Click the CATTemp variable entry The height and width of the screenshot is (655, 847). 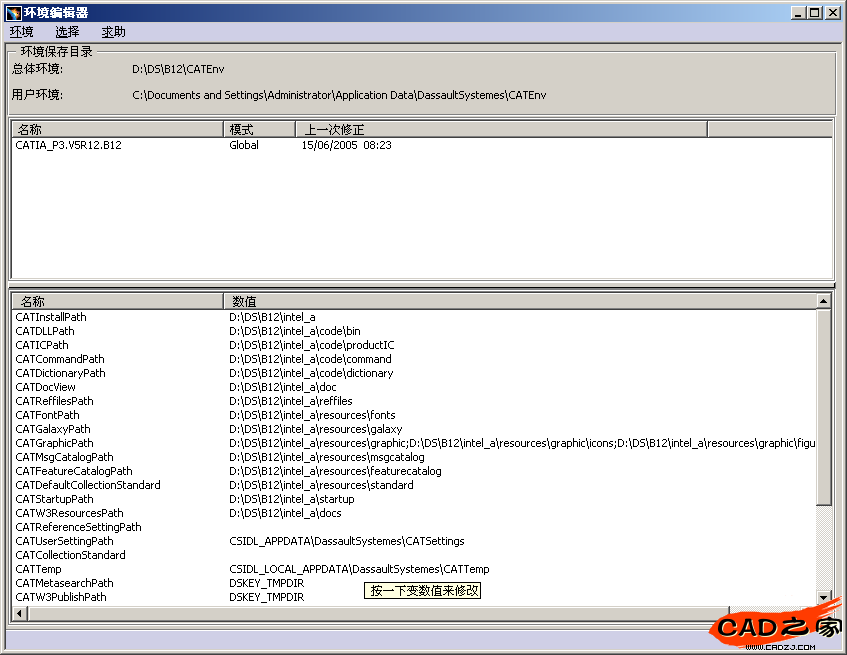38,569
